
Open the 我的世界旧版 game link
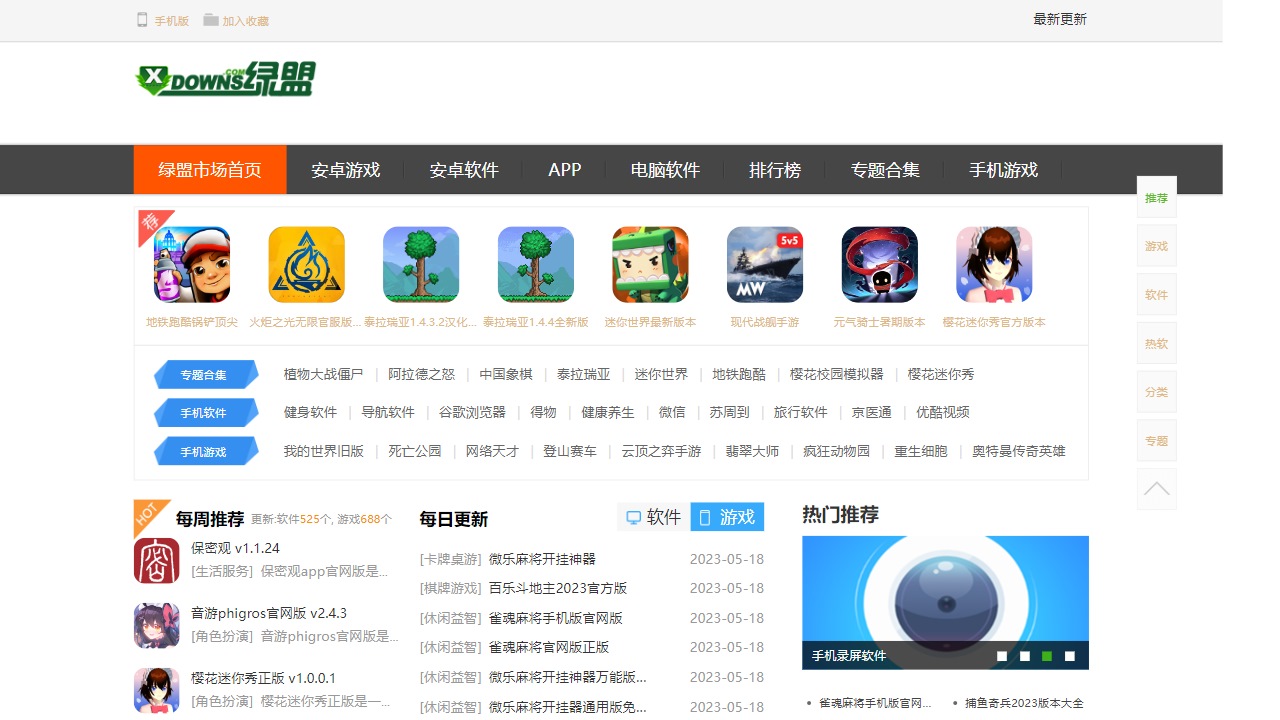[x=324, y=451]
